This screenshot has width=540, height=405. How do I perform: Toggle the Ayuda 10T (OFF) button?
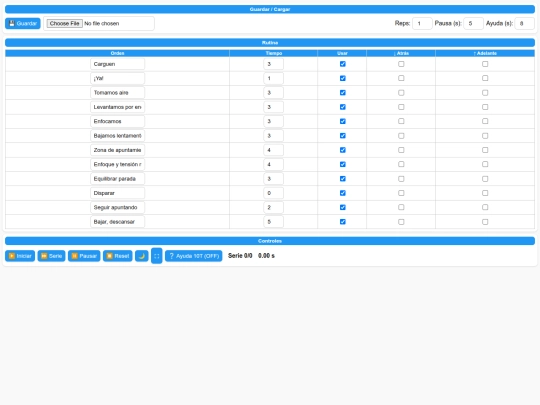[194, 256]
